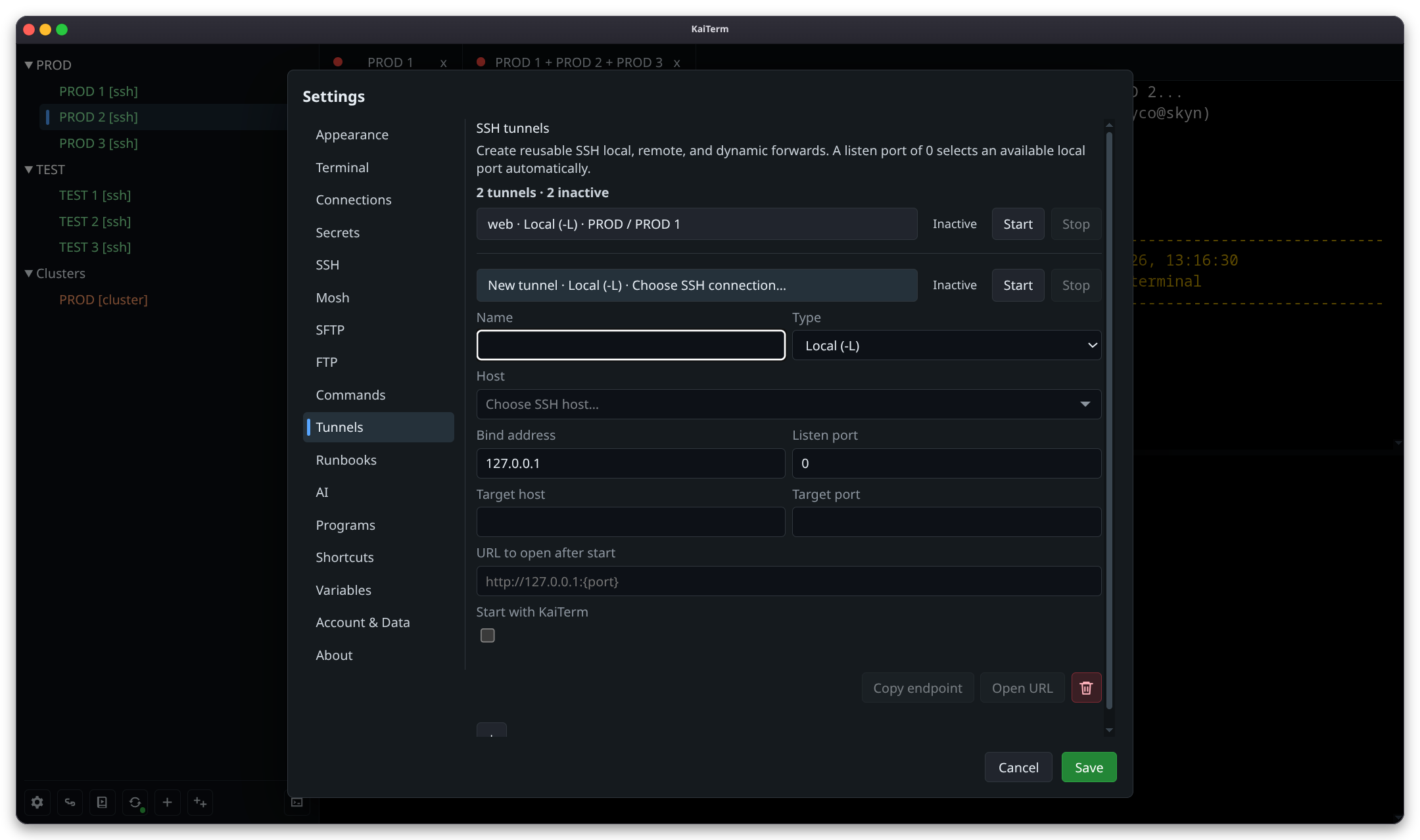
Task: Open Runbooks settings section
Action: click(x=379, y=460)
